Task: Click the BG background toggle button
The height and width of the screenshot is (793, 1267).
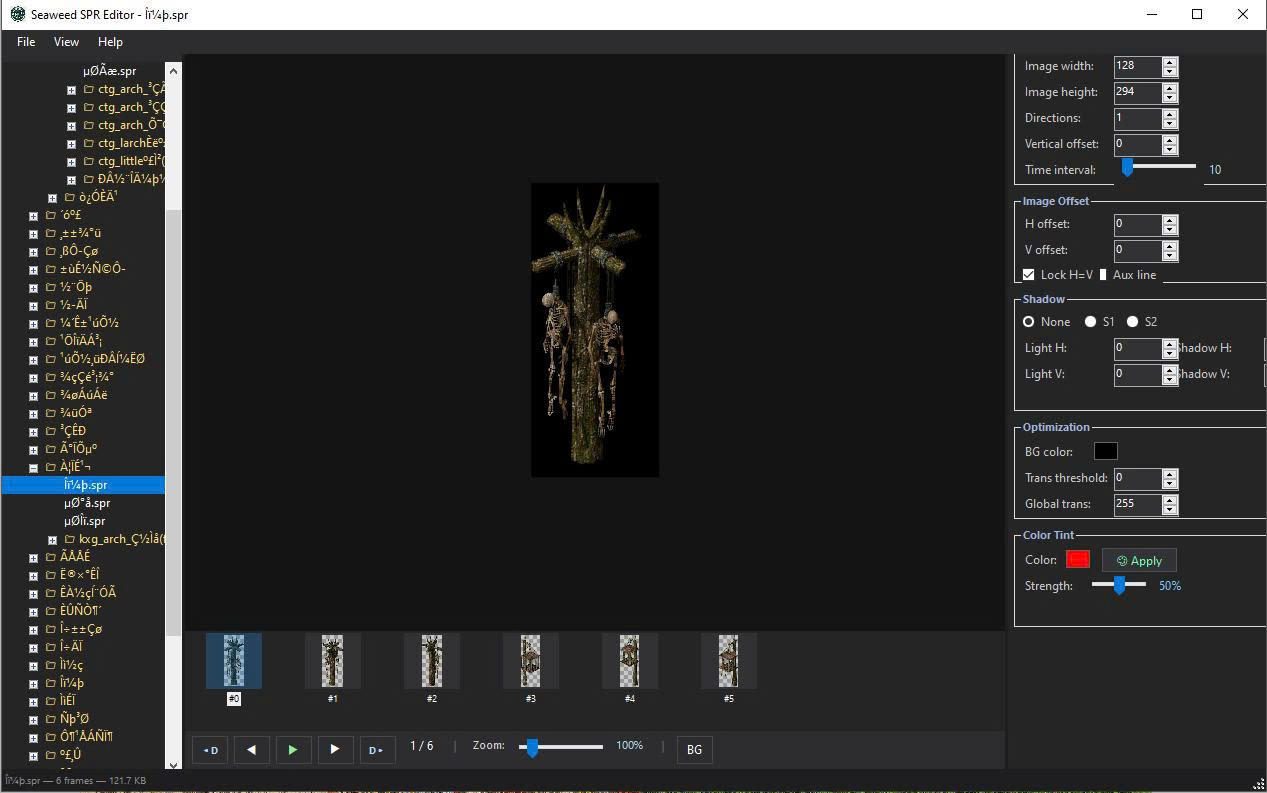Action: pyautogui.click(x=694, y=749)
